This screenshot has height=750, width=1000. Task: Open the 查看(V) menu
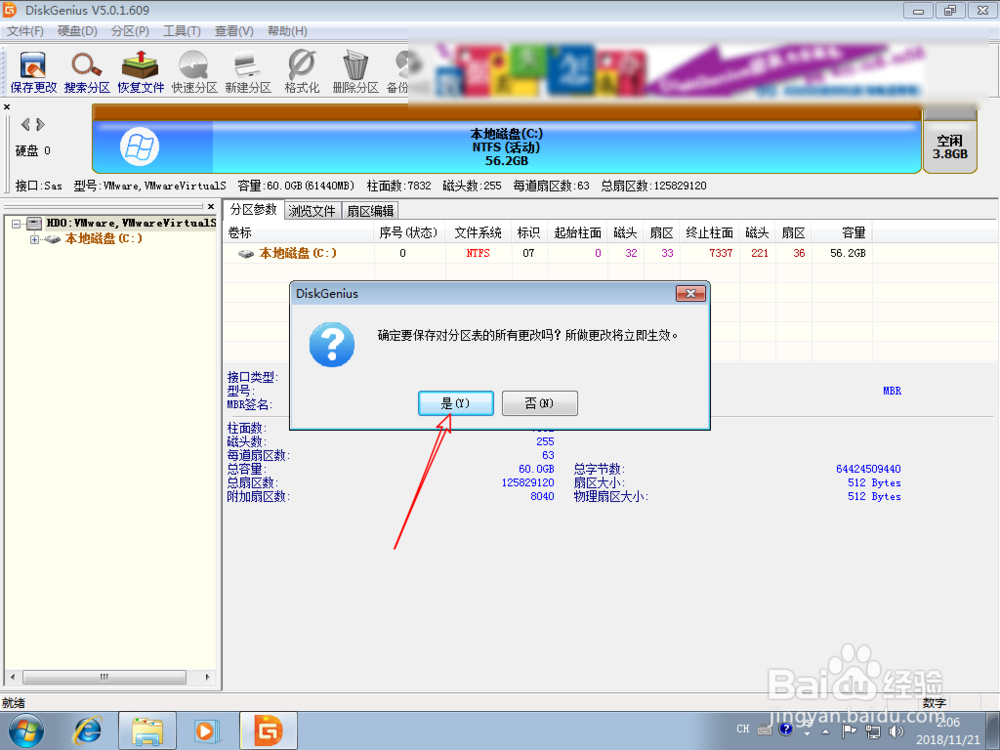[x=234, y=31]
